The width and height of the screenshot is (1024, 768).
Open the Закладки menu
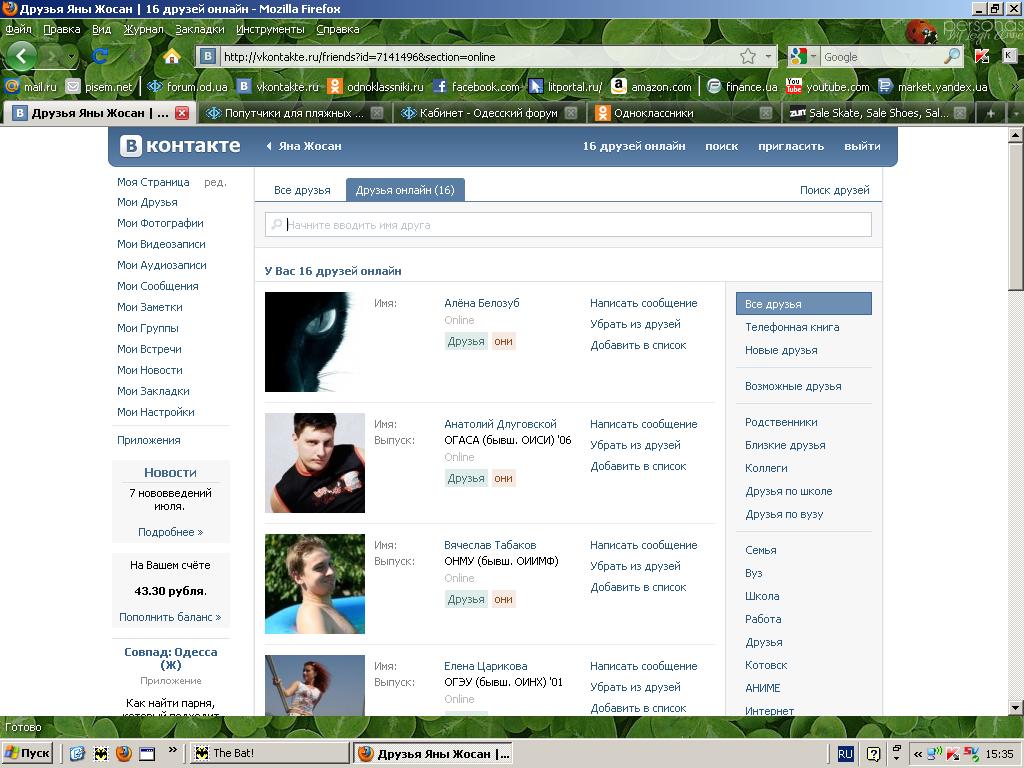[x=200, y=29]
